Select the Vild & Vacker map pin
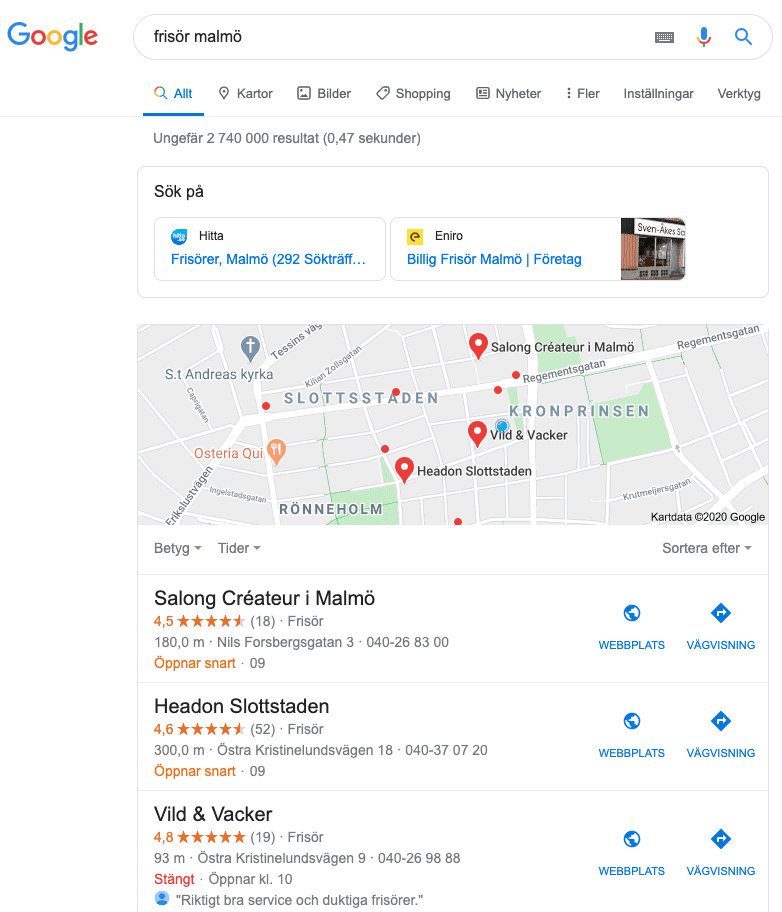 coord(477,434)
